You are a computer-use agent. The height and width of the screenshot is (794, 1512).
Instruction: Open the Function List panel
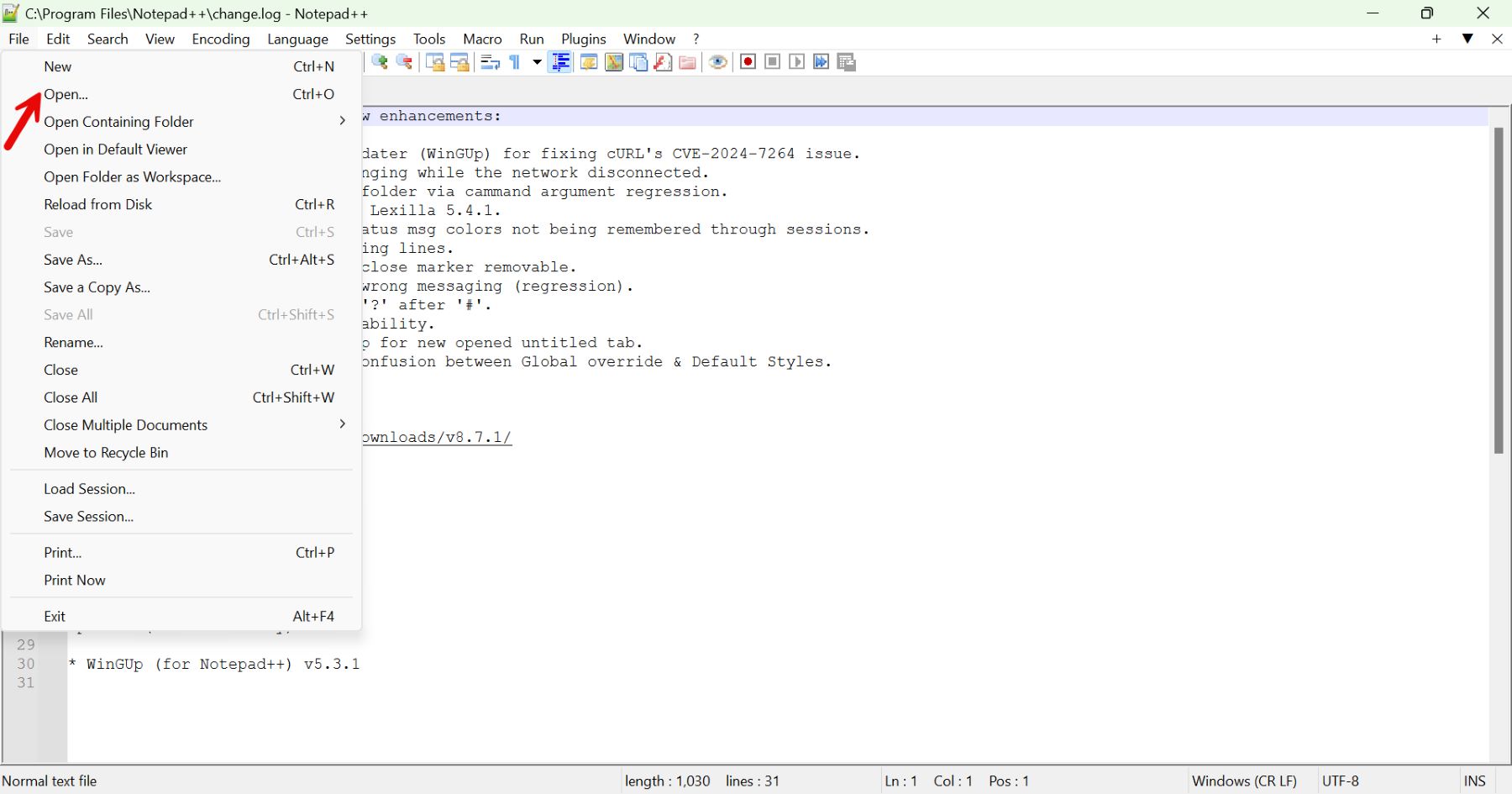(x=664, y=62)
